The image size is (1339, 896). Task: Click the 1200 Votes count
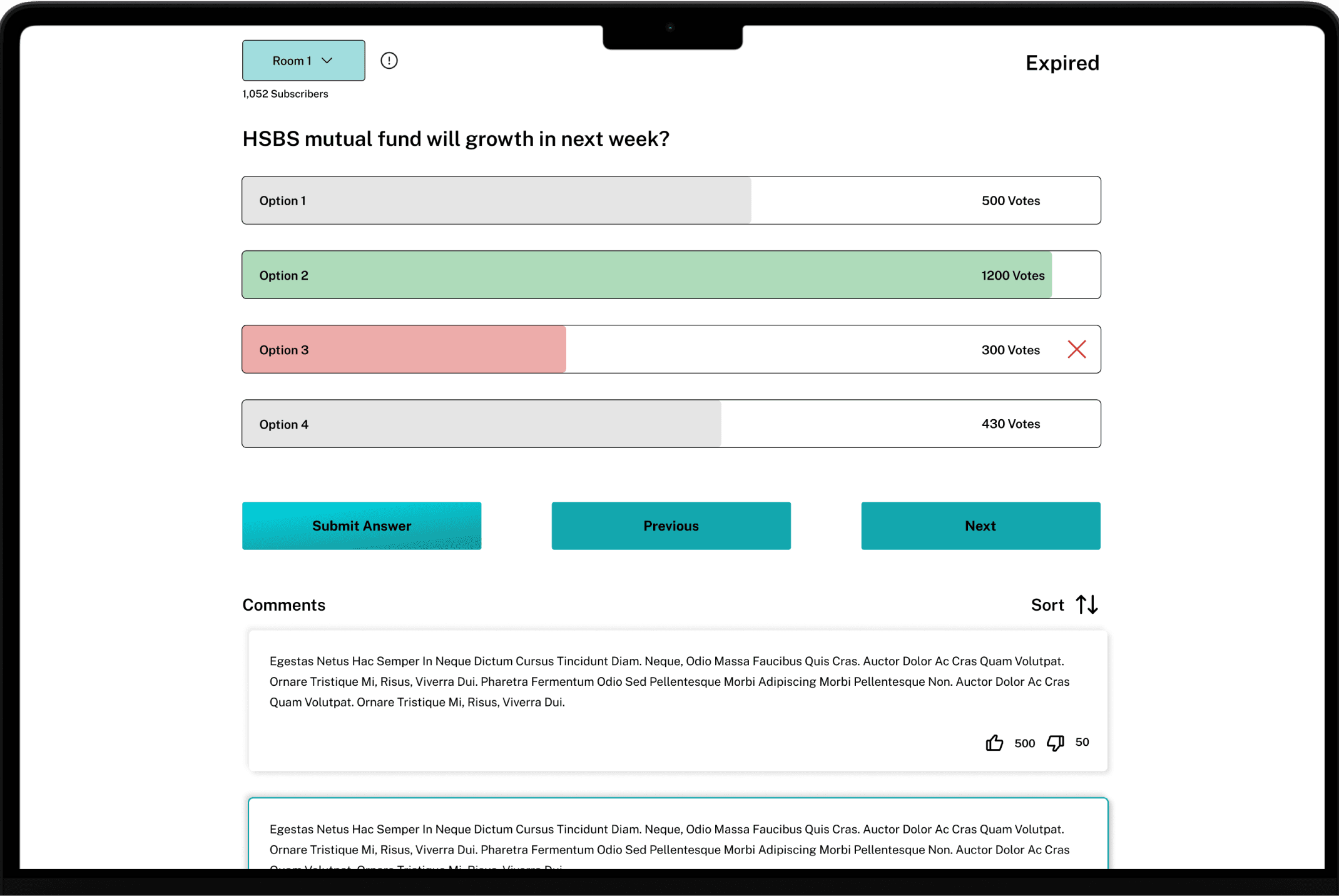pyautogui.click(x=1012, y=275)
